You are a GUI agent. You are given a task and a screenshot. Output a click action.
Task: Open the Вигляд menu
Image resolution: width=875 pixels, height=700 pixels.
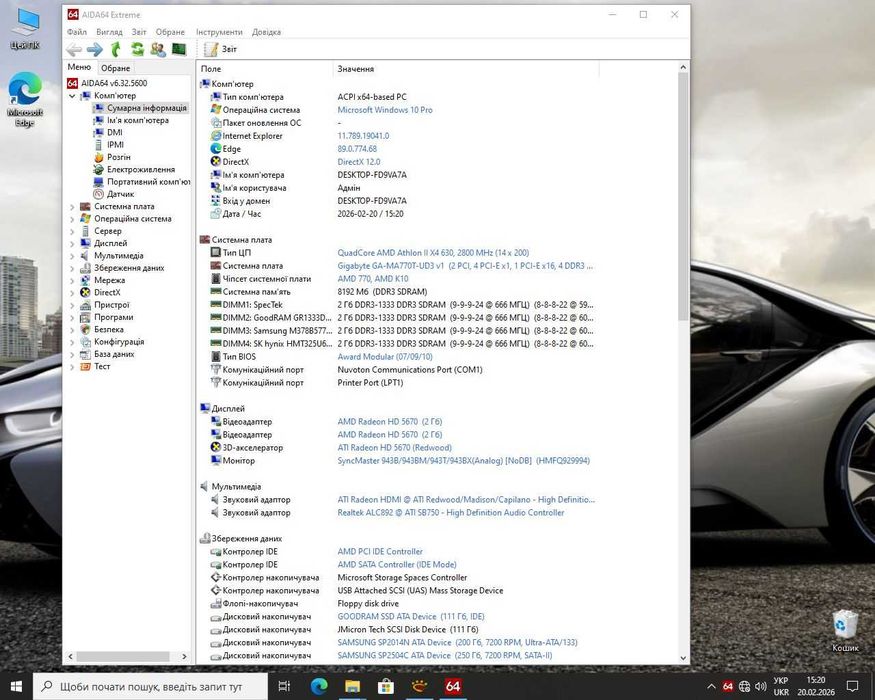coord(109,32)
